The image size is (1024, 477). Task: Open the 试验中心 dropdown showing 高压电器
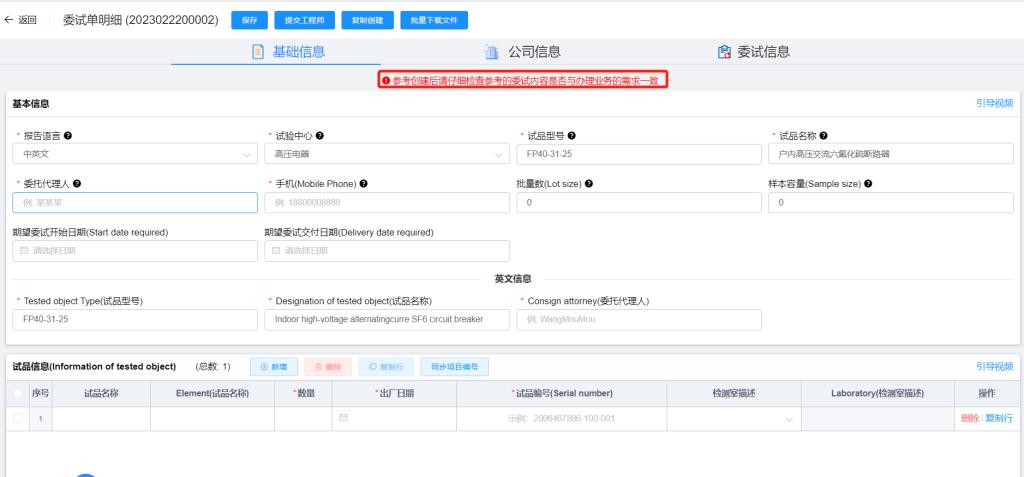pyautogui.click(x=385, y=154)
